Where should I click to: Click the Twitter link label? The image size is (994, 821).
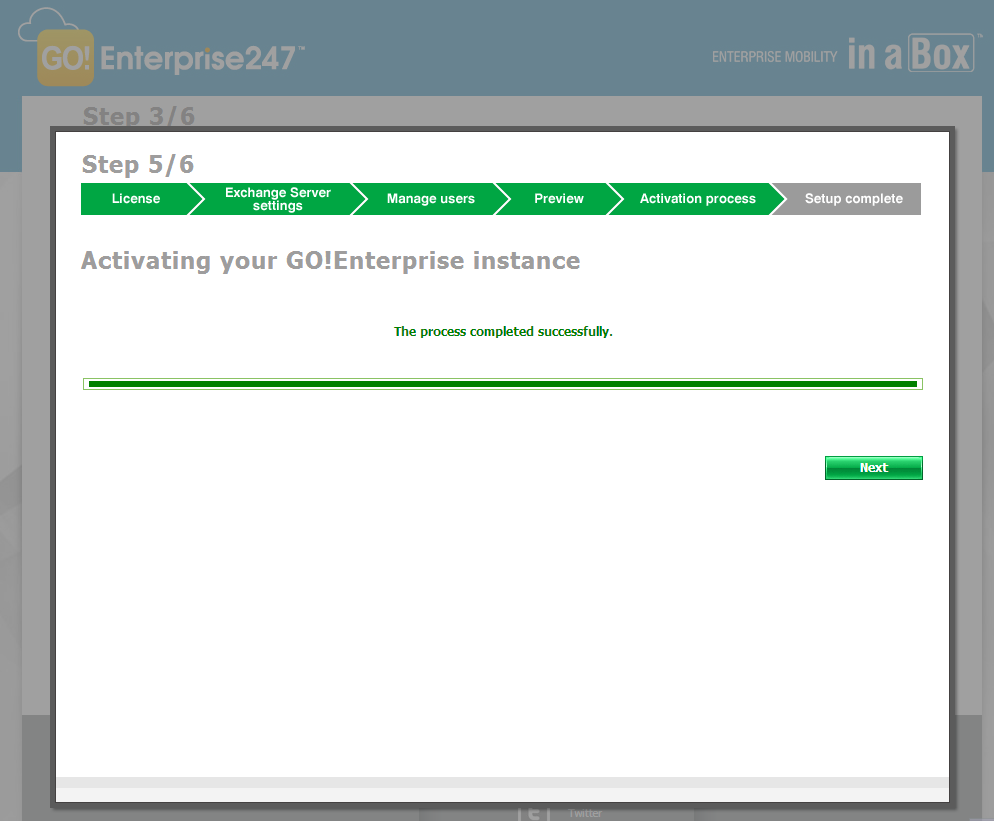(585, 813)
